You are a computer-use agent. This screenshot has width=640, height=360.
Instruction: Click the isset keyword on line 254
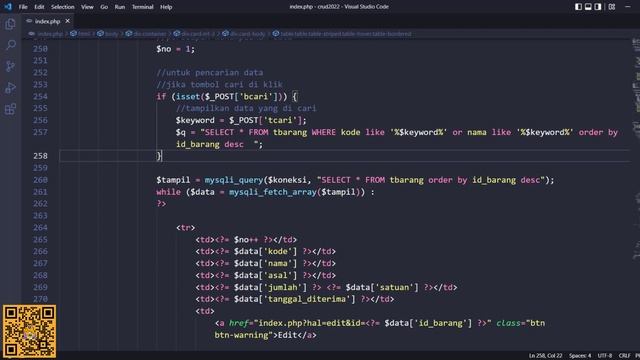188,97
